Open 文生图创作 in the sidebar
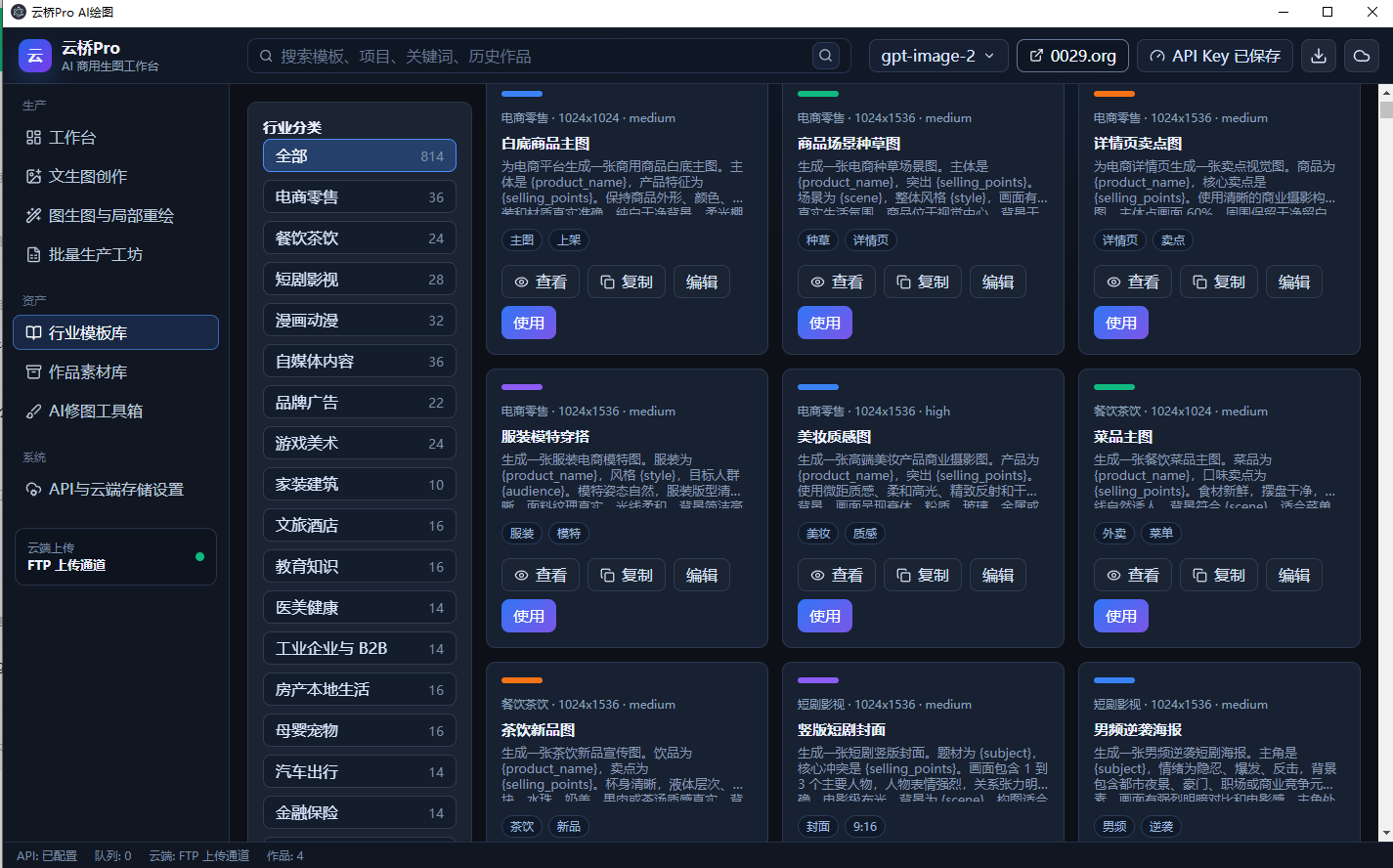 [x=115, y=177]
